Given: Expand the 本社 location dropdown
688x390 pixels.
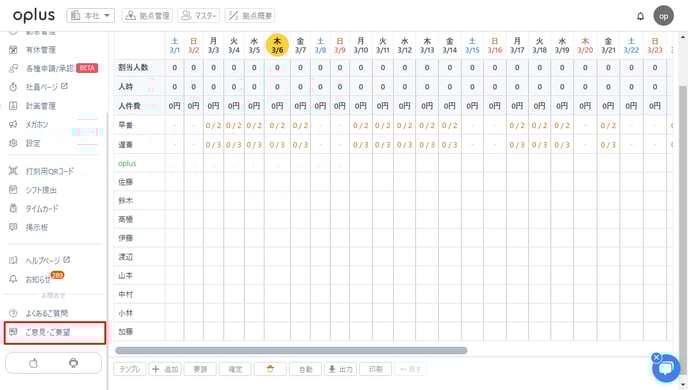Looking at the screenshot, I should [90, 15].
